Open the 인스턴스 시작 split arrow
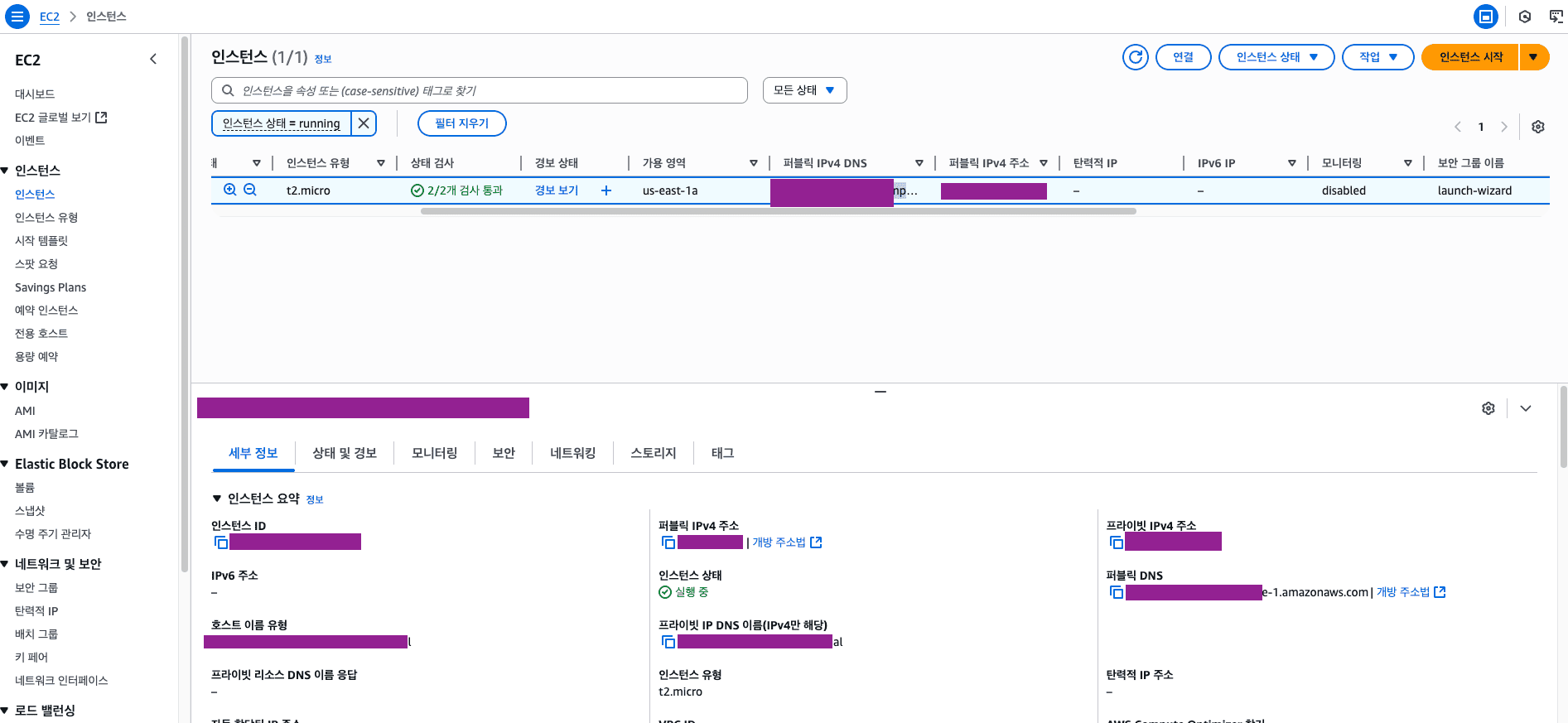This screenshot has height=723, width=1568. (x=1534, y=57)
